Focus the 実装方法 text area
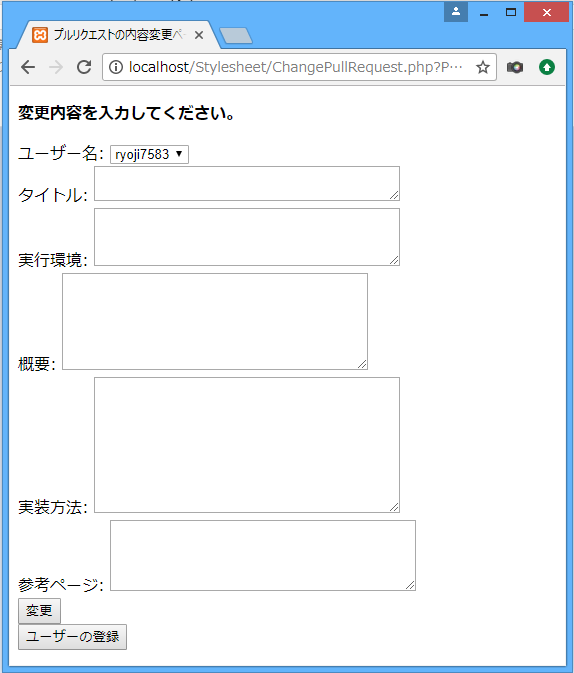 click(x=247, y=445)
